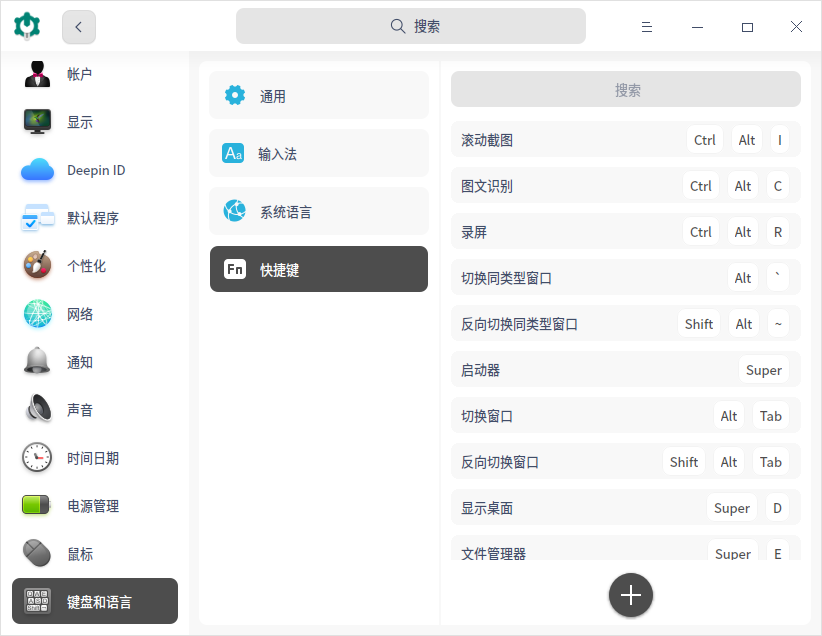The width and height of the screenshot is (822, 636).
Task: Open the hamburger menu at top right
Action: coord(647,27)
